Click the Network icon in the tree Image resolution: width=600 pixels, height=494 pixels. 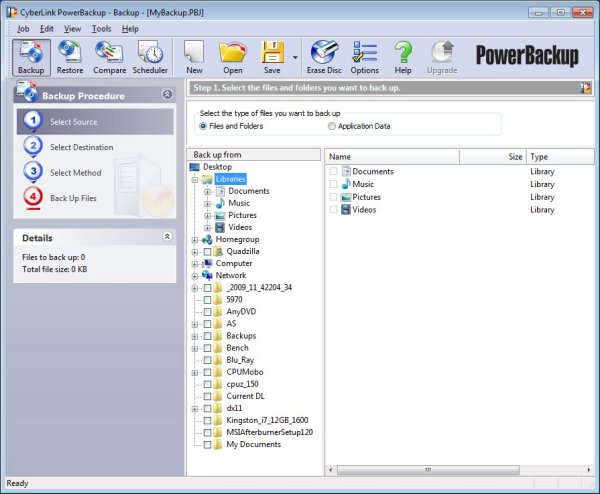click(x=207, y=275)
